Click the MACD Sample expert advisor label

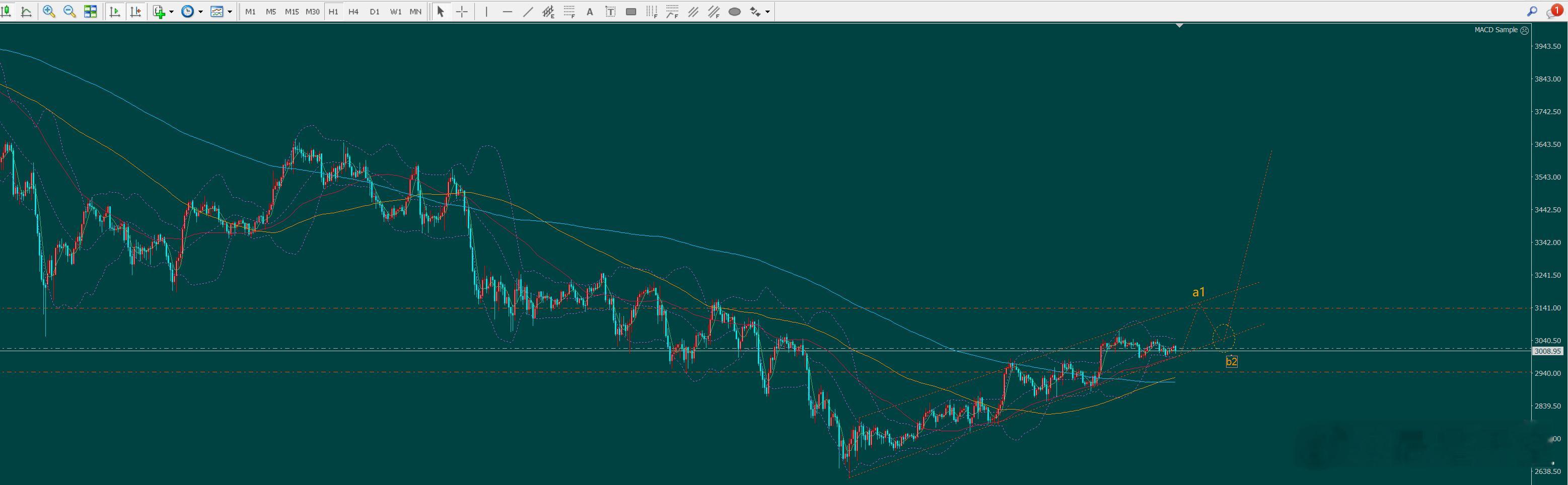(x=1495, y=30)
